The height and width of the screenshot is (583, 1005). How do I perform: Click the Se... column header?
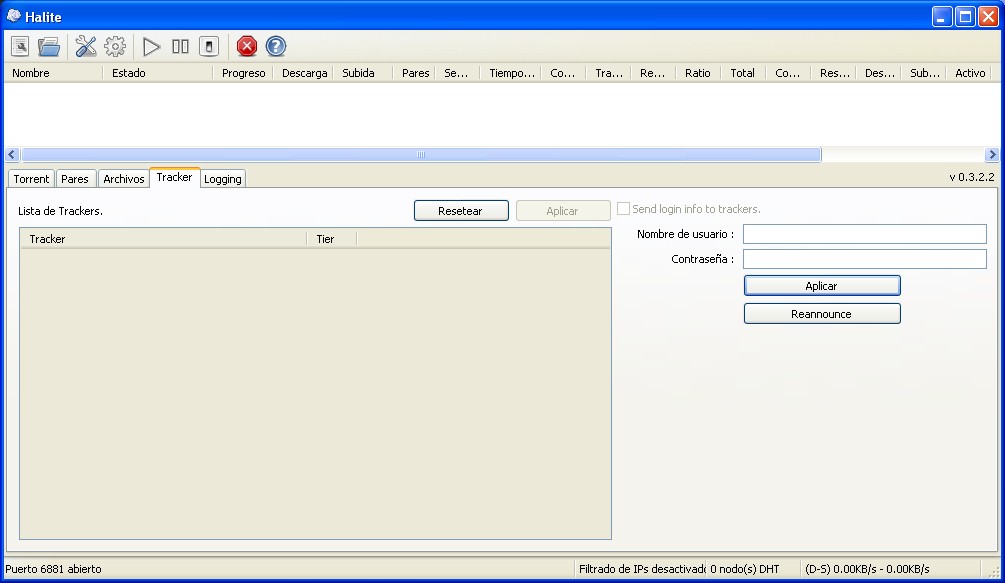[457, 73]
